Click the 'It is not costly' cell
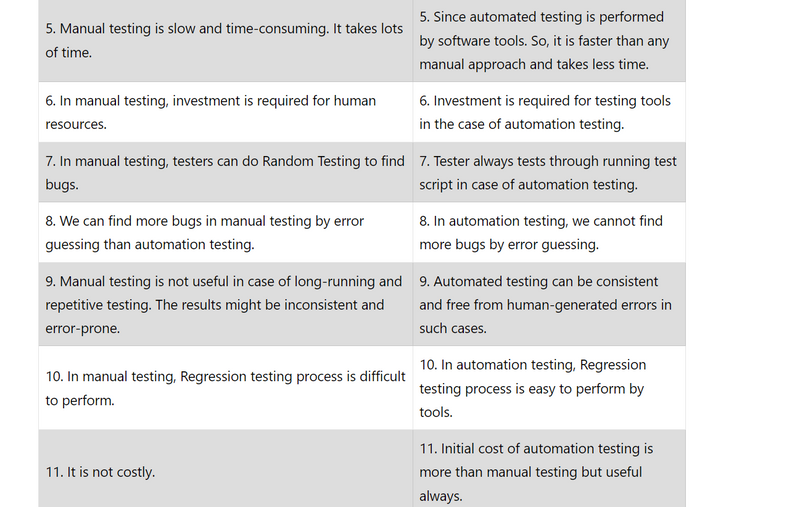 (x=225, y=472)
